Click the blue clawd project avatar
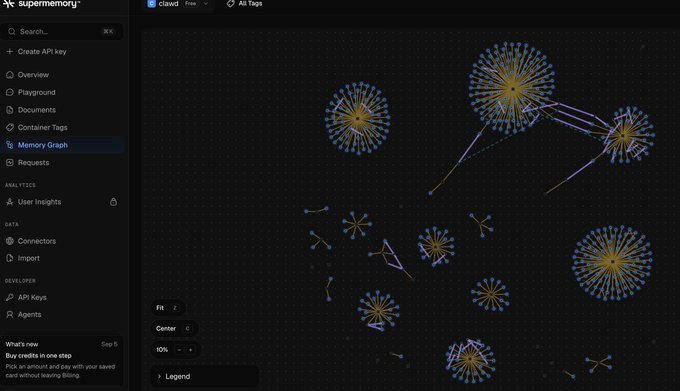 151,3
